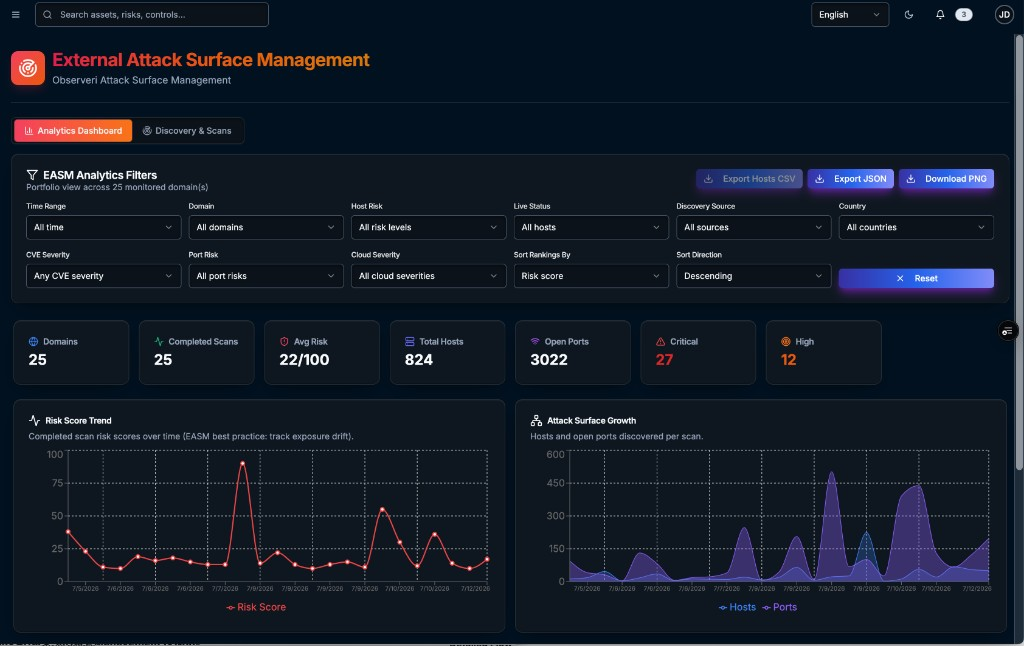Viewport: 1024px width, 646px height.
Task: Click the EASM radar logo icon
Action: [28, 68]
